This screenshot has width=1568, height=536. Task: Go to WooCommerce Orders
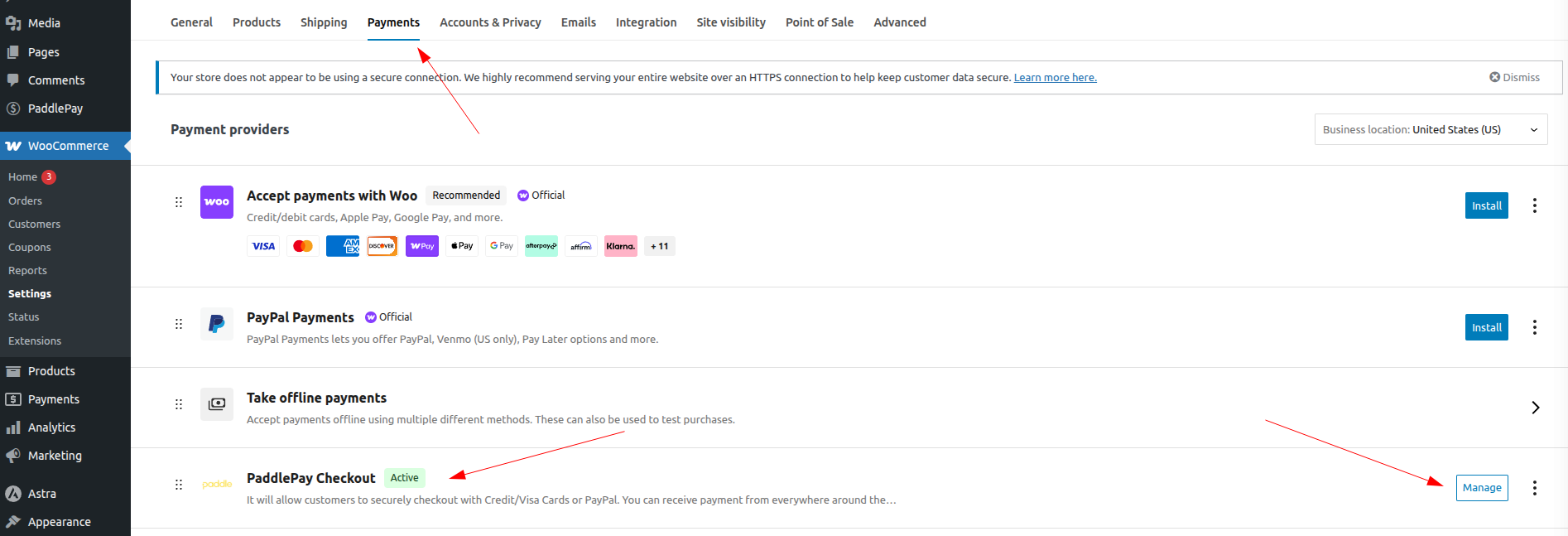click(x=25, y=200)
